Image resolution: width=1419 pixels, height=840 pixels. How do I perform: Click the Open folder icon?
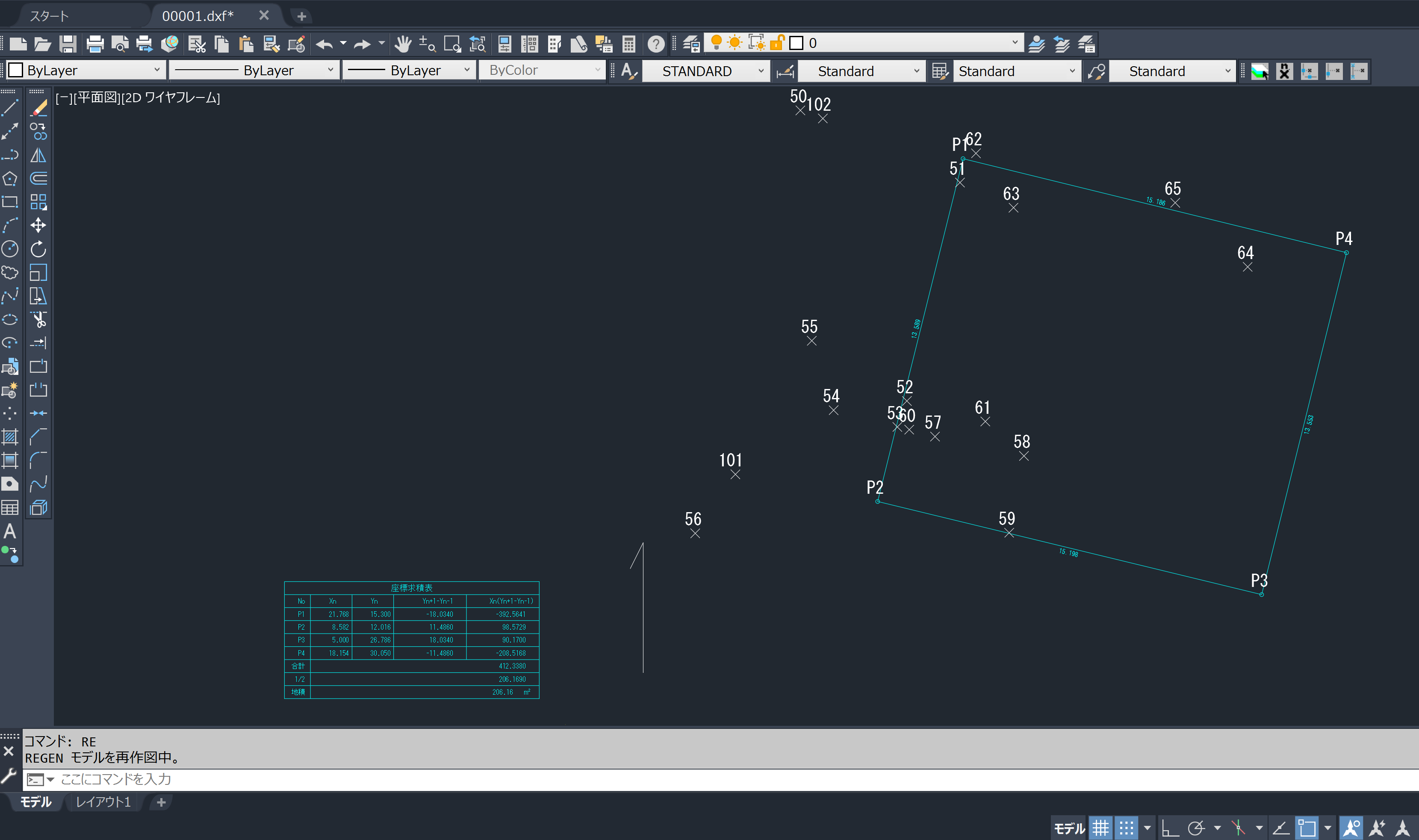coord(43,44)
